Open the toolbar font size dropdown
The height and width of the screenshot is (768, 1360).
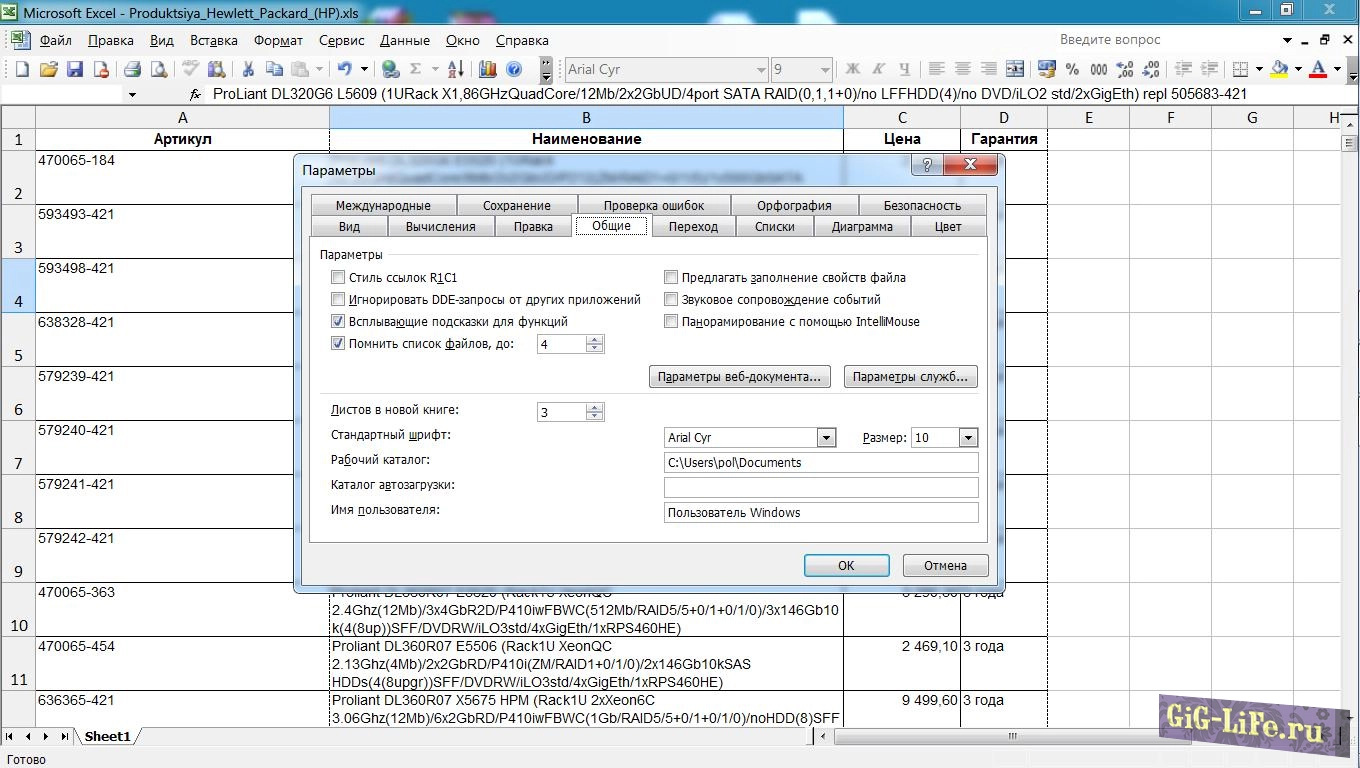click(x=825, y=69)
